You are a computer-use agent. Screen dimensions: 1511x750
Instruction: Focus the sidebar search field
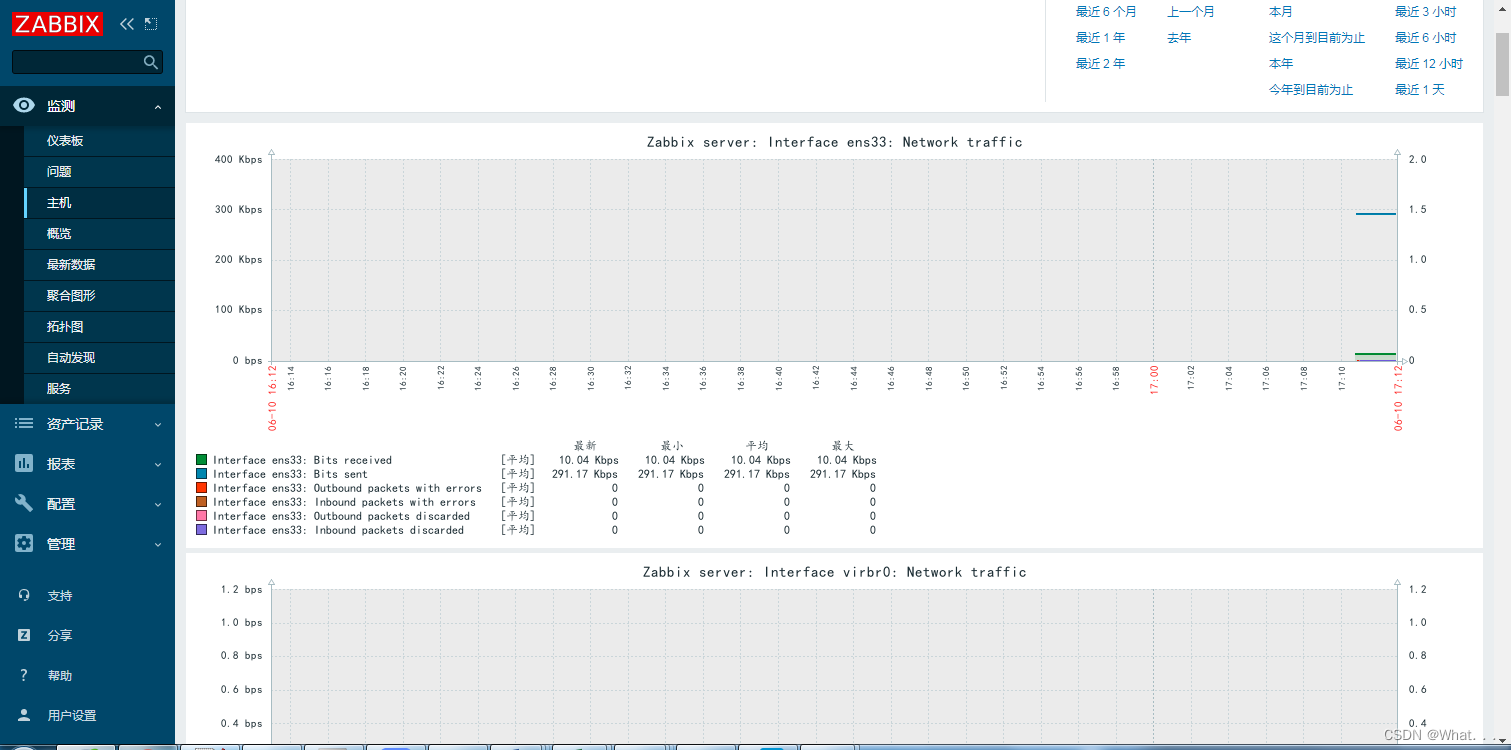87,62
